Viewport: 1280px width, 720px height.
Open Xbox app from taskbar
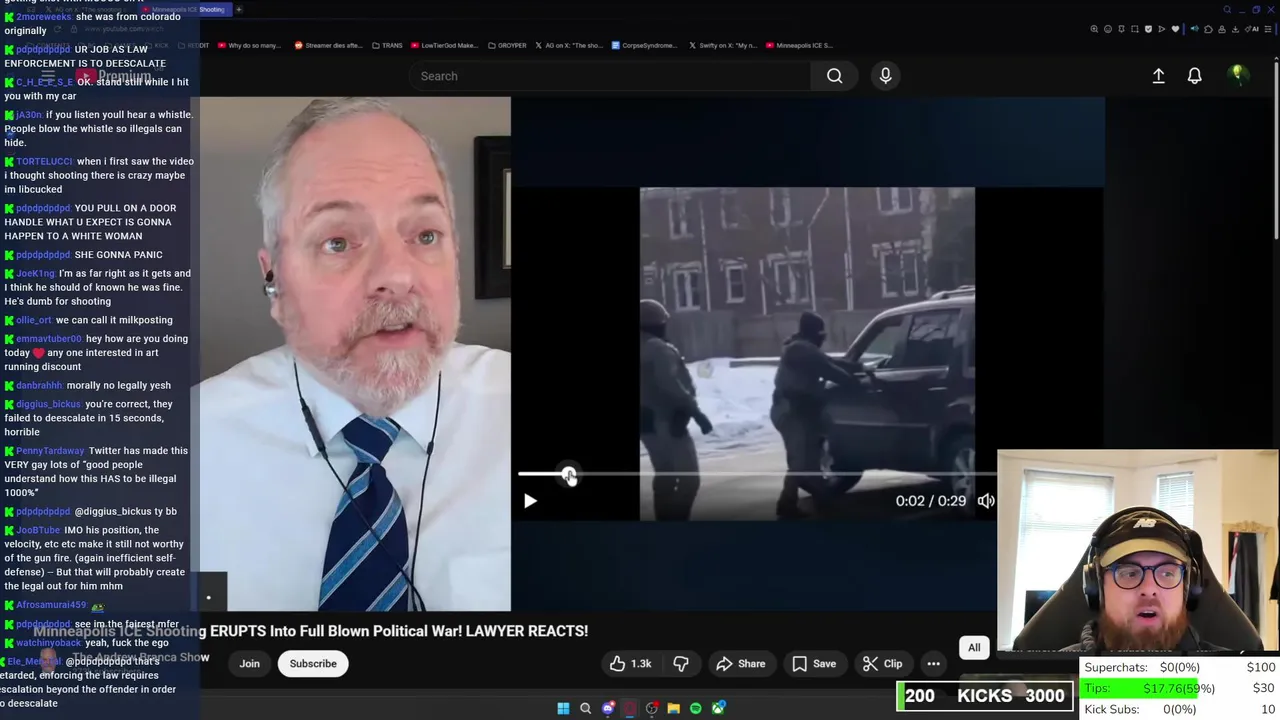pos(718,708)
